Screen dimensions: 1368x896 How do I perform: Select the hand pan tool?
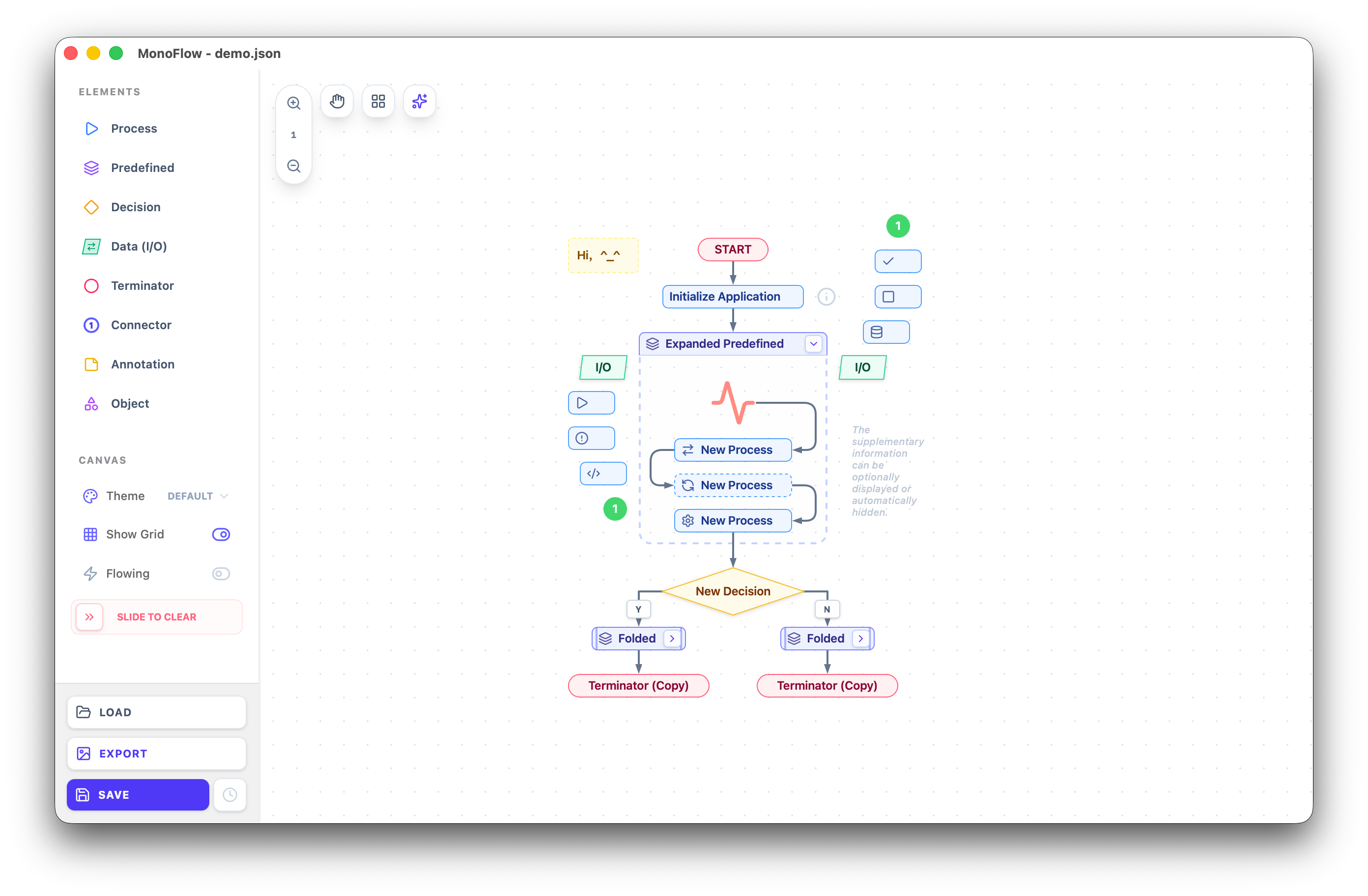[337, 102]
